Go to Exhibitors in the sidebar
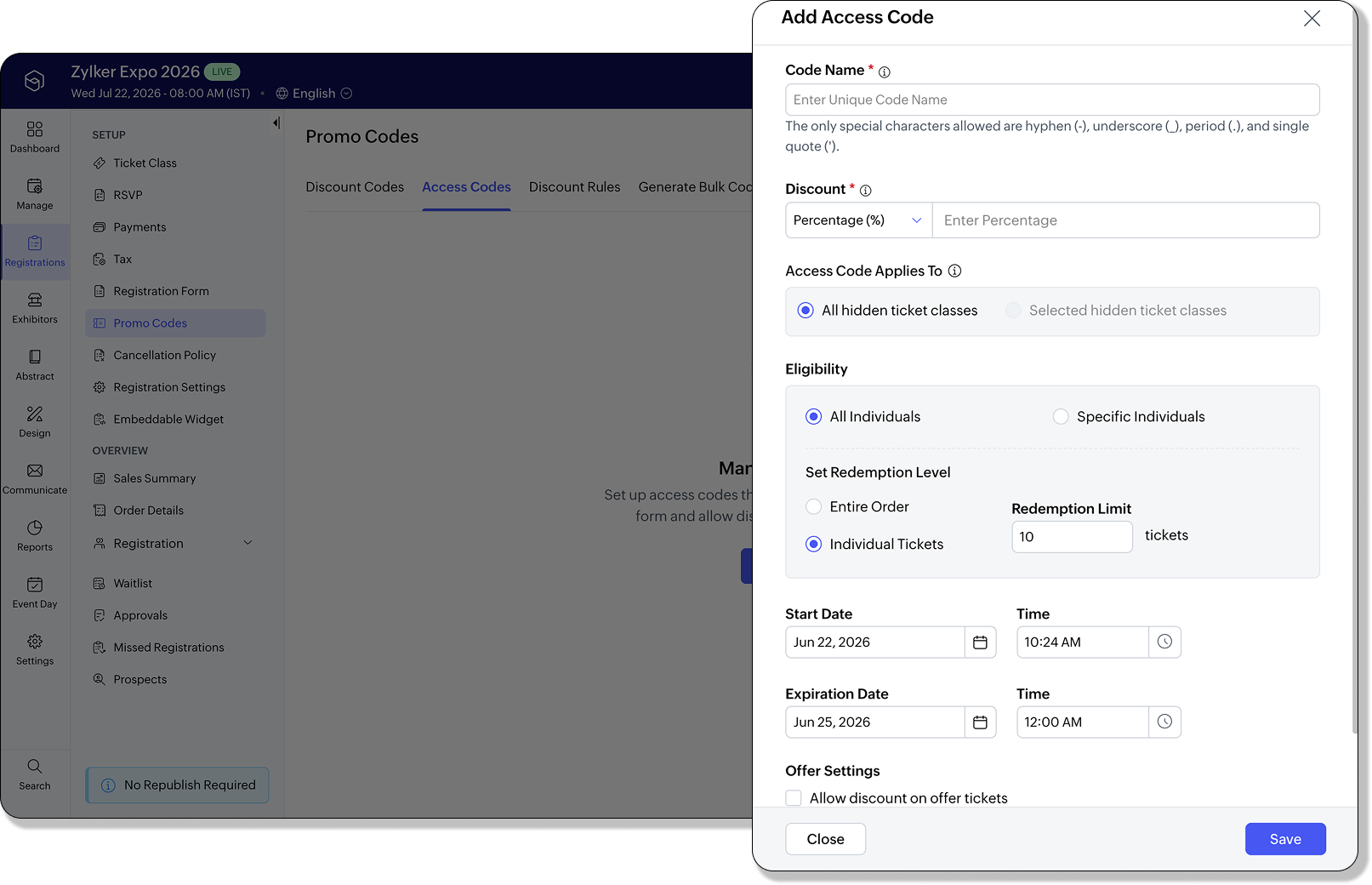The width and height of the screenshot is (1372, 885). pos(35,308)
